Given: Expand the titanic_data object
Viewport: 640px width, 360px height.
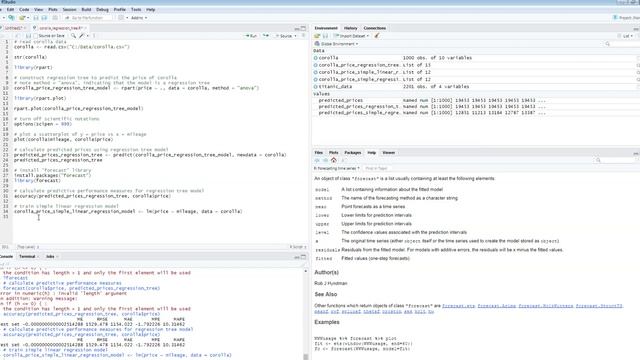Looking at the screenshot, I should (x=316, y=87).
